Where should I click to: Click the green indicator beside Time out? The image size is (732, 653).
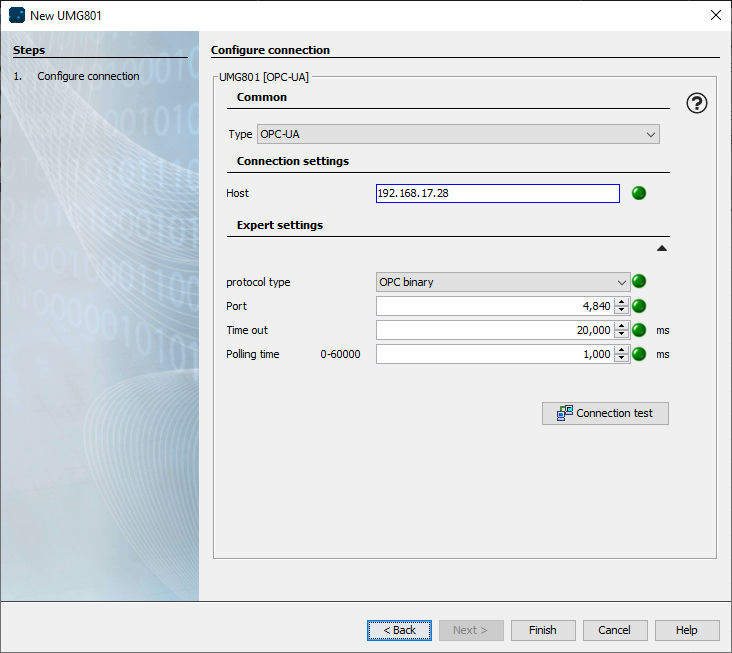point(639,330)
